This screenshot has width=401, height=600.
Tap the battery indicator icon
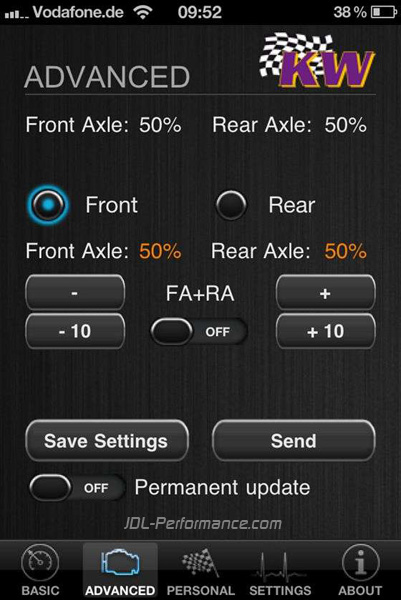point(384,12)
